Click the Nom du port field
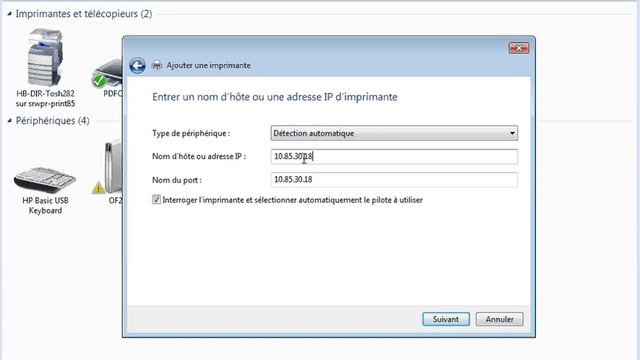This screenshot has height=360, width=640. [x=394, y=180]
